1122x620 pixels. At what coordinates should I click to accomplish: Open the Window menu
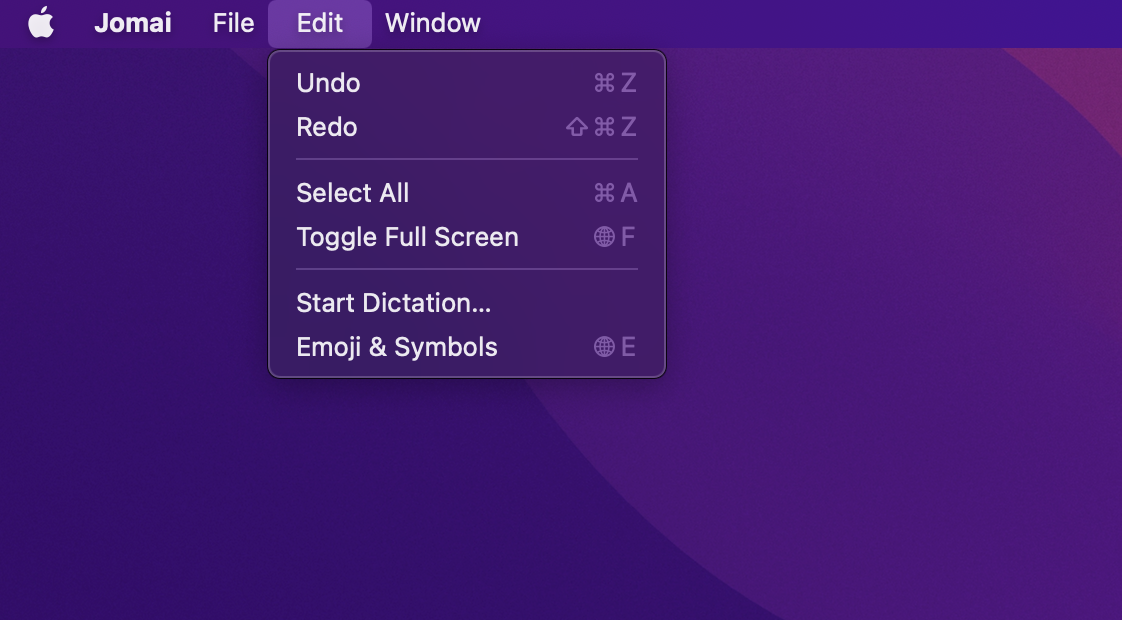coord(432,22)
